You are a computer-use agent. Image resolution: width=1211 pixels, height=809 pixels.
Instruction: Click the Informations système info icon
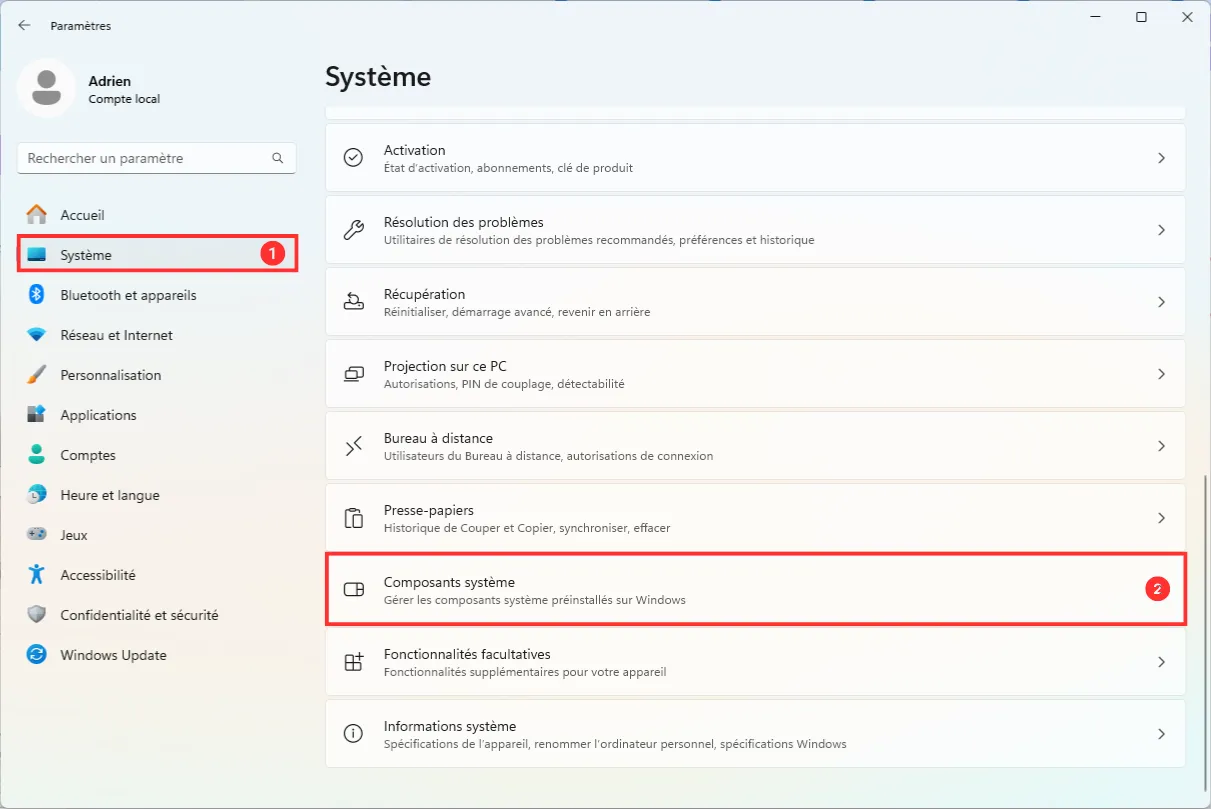pos(353,734)
